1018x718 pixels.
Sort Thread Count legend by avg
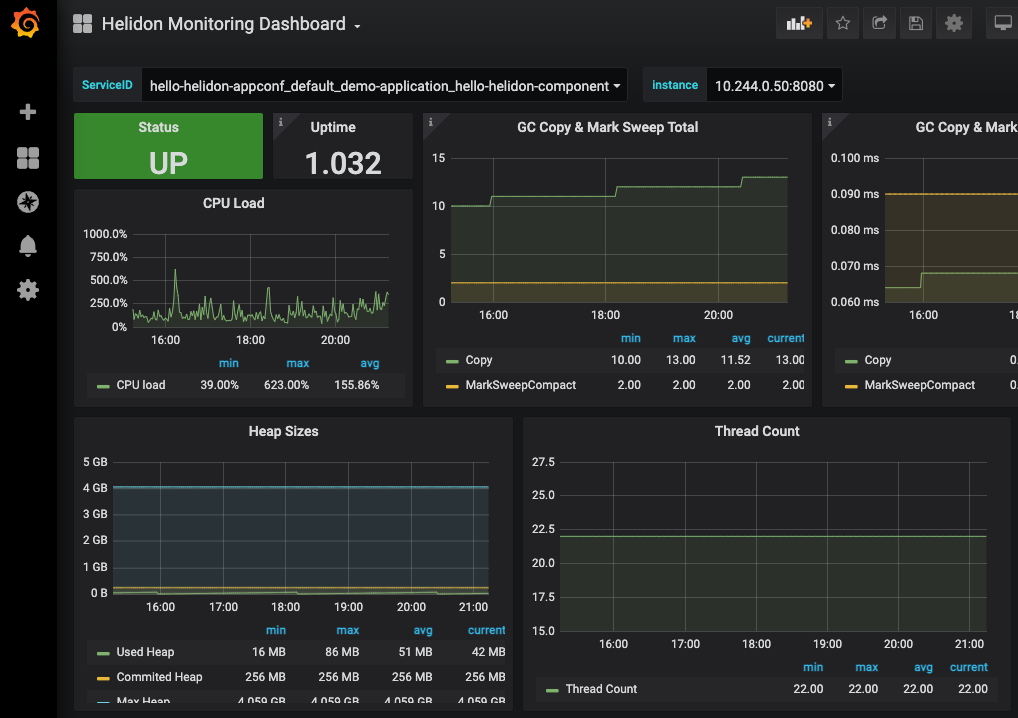[x=923, y=667]
